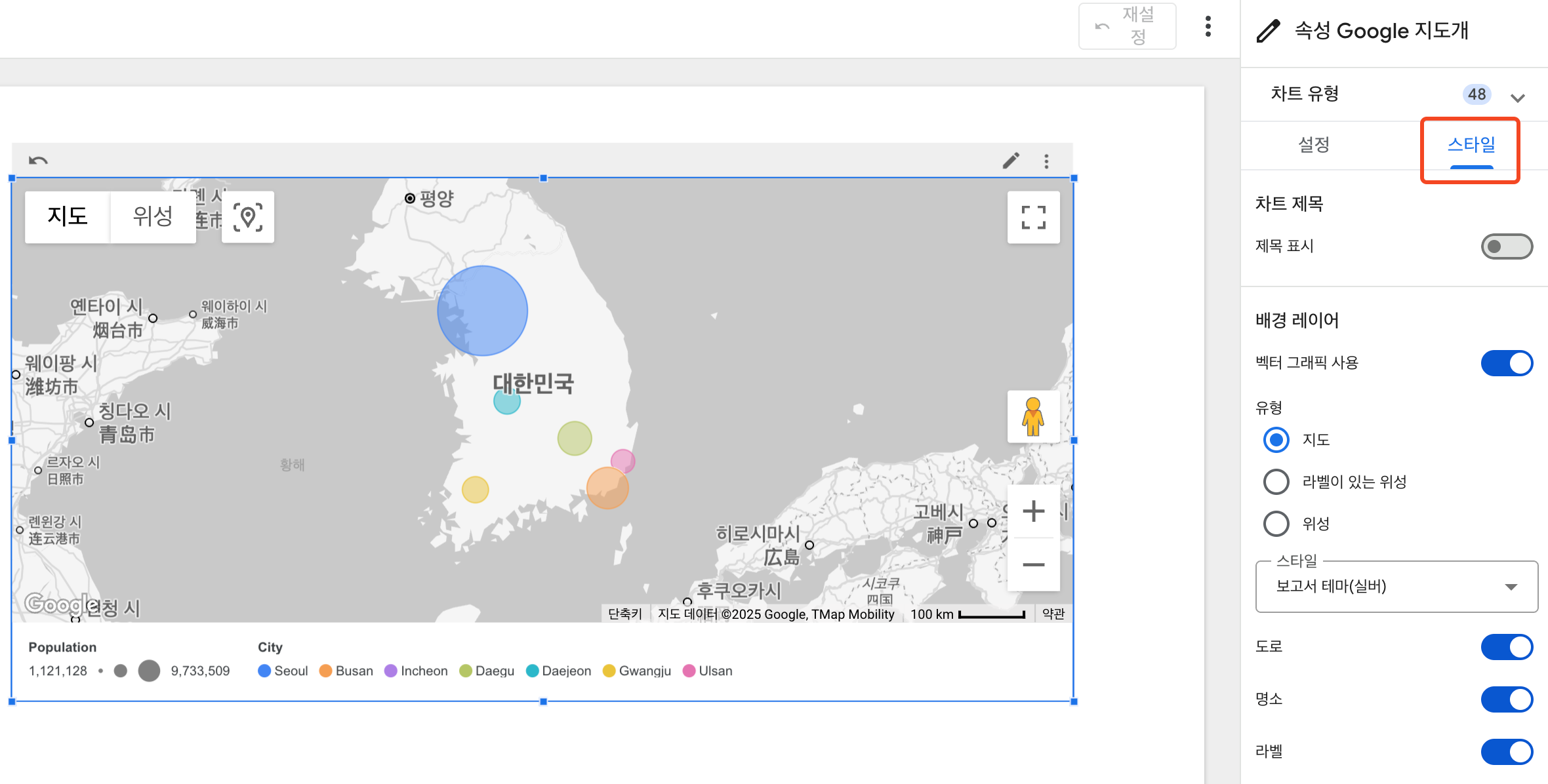Click the map zoom in icon

click(1034, 512)
